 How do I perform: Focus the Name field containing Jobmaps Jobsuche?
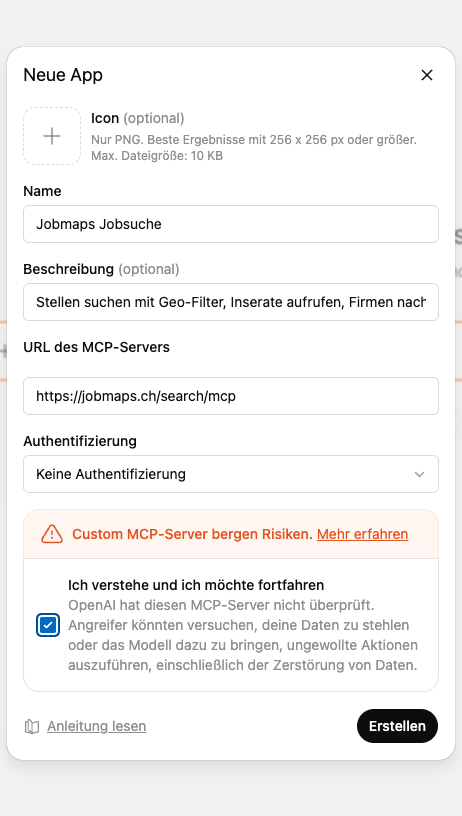click(x=231, y=224)
